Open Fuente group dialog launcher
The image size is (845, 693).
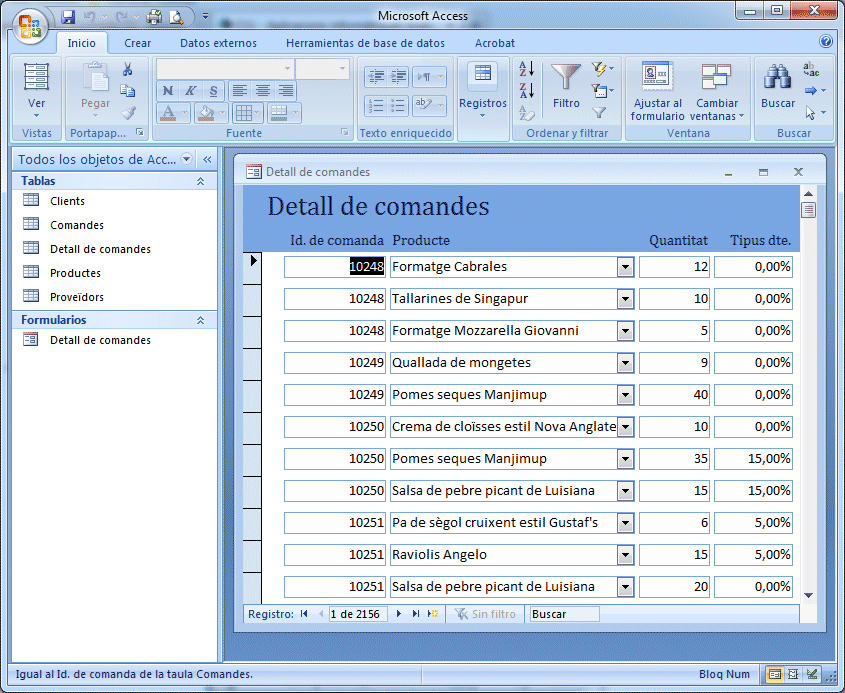click(344, 132)
